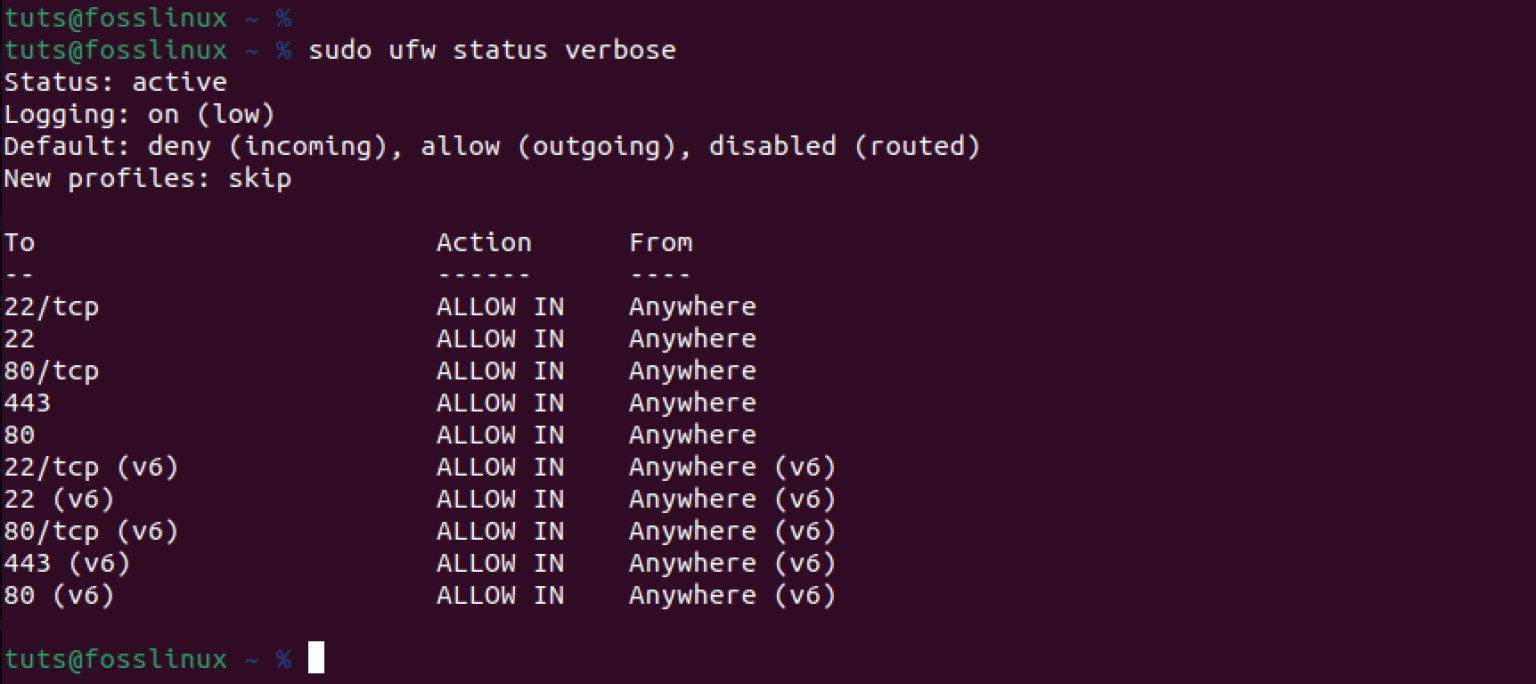Click the '443' rule entry without v6
This screenshot has height=684, width=1536.
[28, 402]
